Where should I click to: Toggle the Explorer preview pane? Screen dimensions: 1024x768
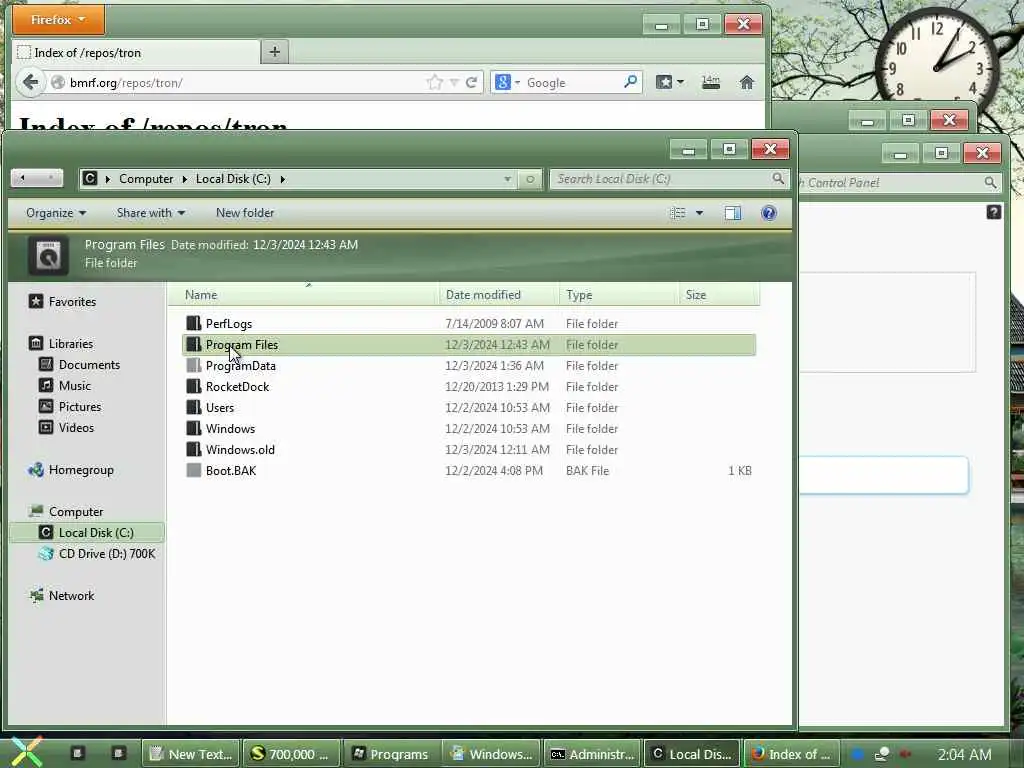coord(733,213)
